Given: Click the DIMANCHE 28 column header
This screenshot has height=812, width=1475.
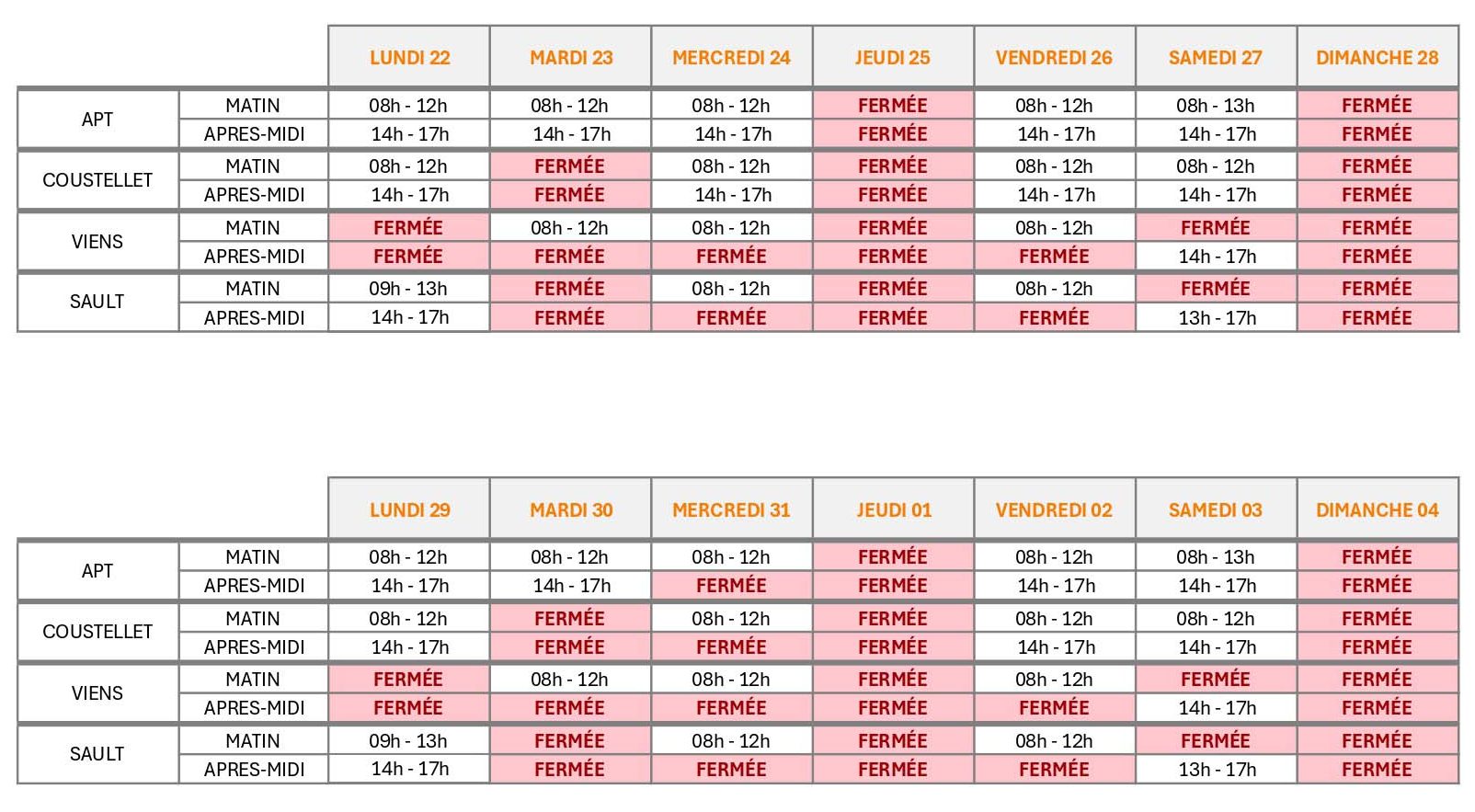Looking at the screenshot, I should tap(1377, 57).
